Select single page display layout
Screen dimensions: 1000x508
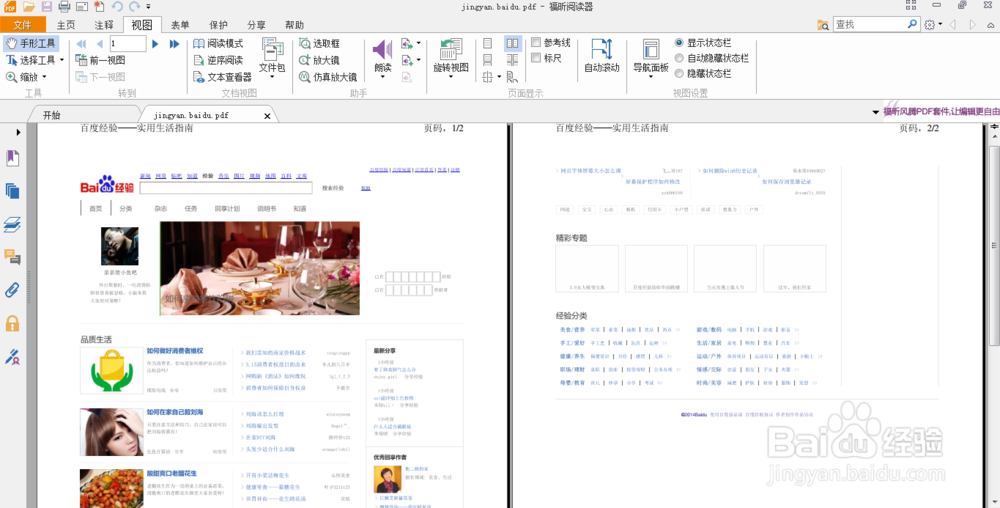(x=488, y=43)
